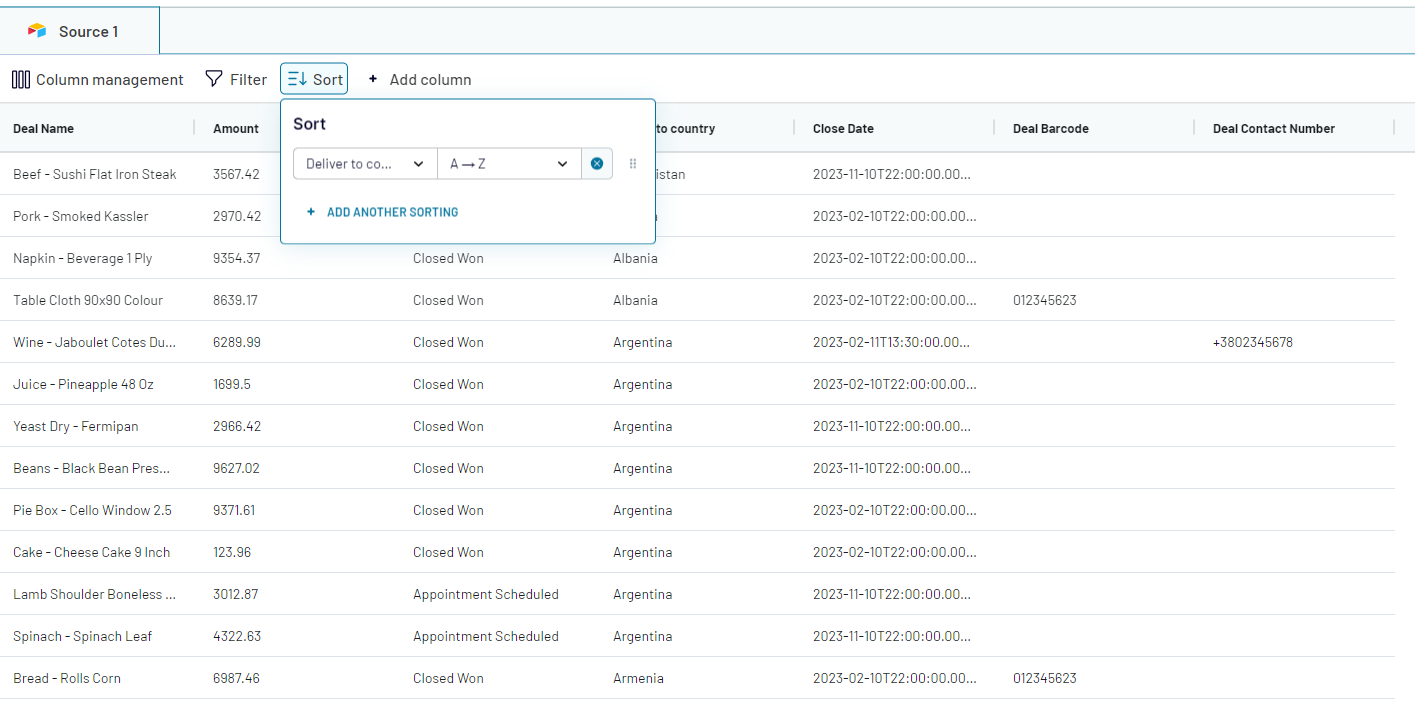Click the Beef - Sushi Flat Iron Steak cell
This screenshot has height=705, width=1415.
95,174
